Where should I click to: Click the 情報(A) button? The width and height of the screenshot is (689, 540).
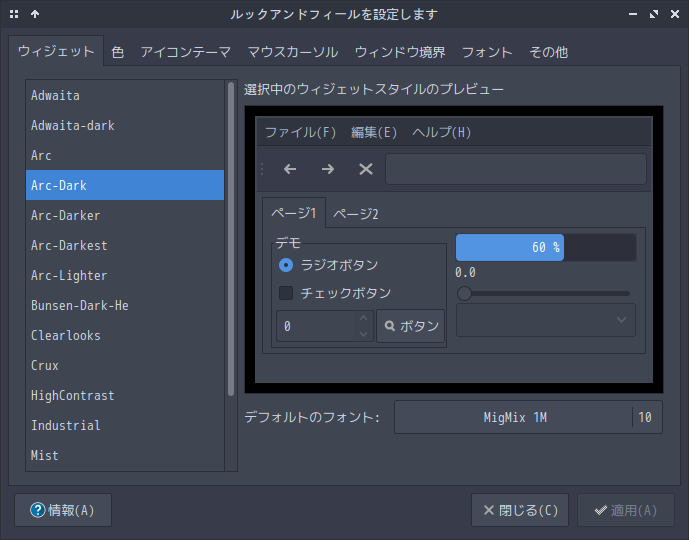[x=63, y=510]
